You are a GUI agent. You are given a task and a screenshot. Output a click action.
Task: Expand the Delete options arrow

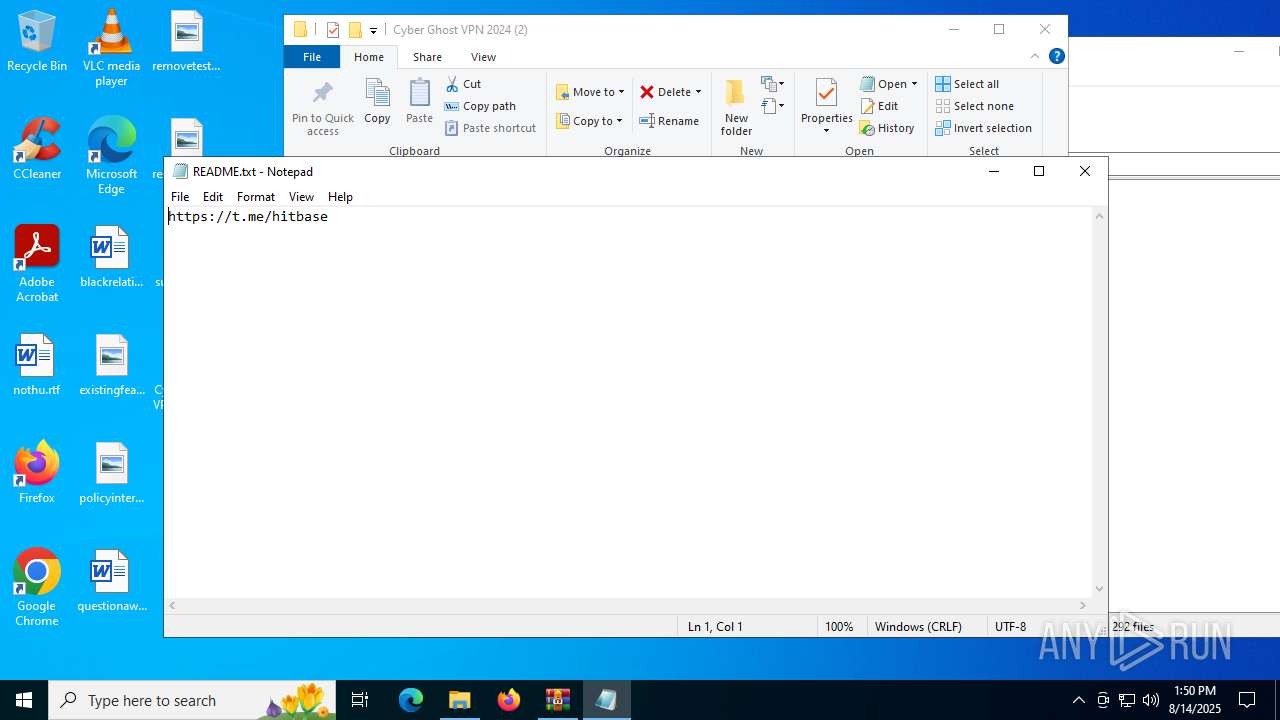[698, 92]
